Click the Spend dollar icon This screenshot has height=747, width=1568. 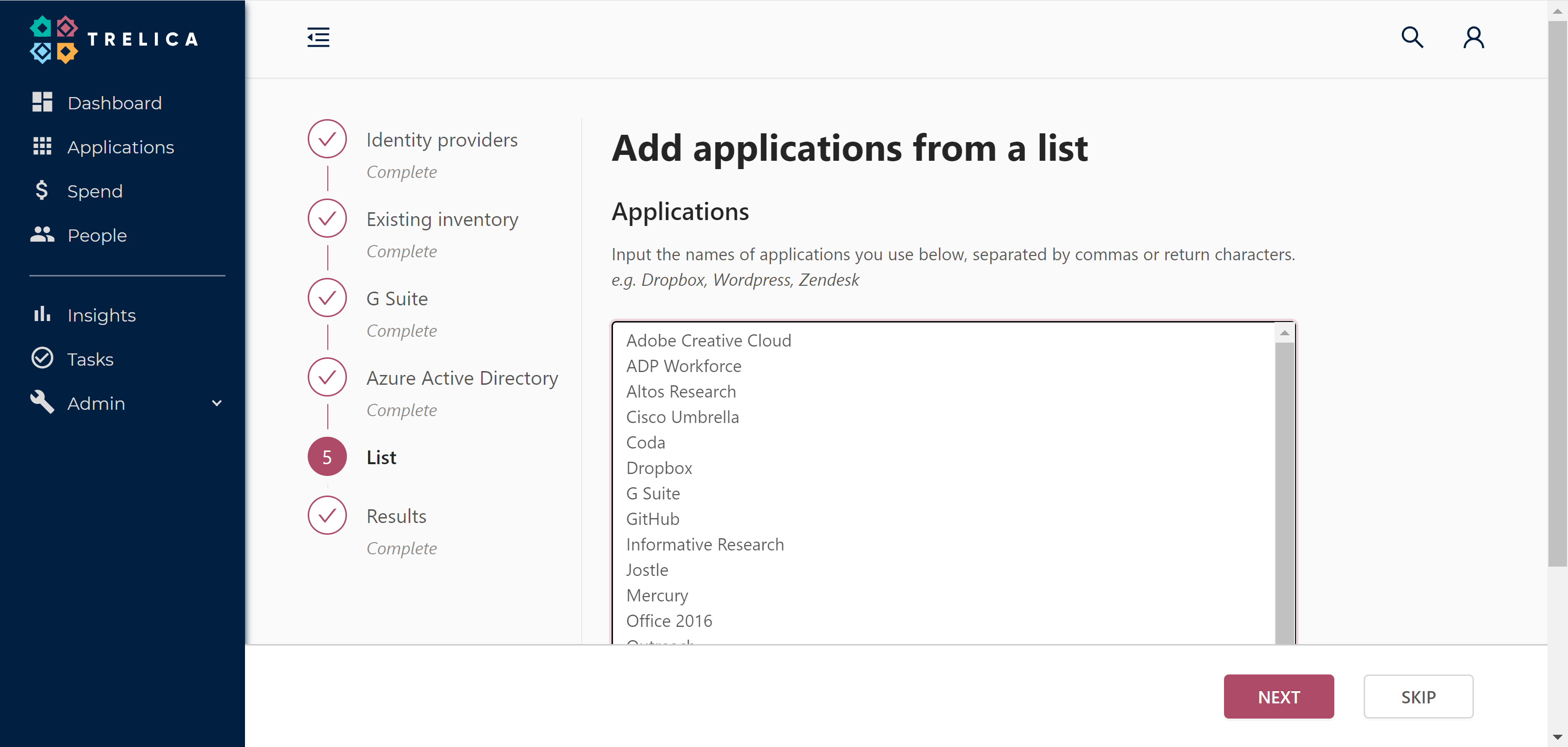[x=41, y=191]
